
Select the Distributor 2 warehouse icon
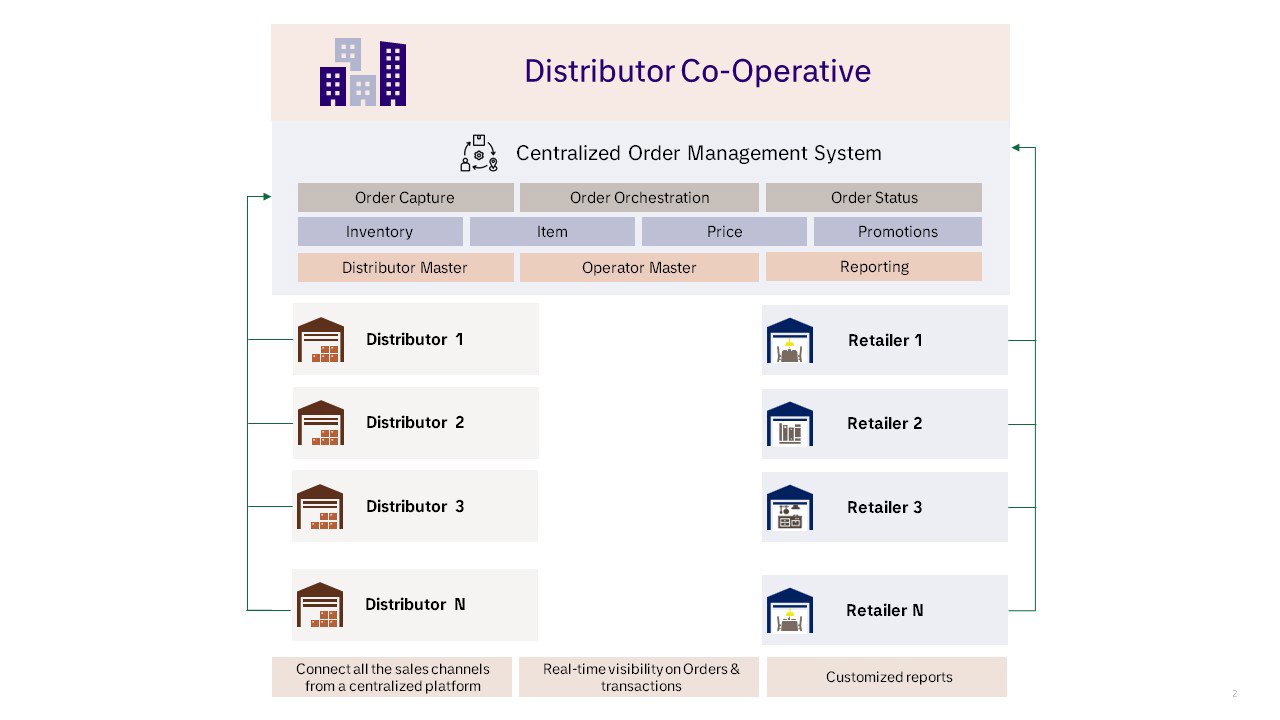pos(320,423)
